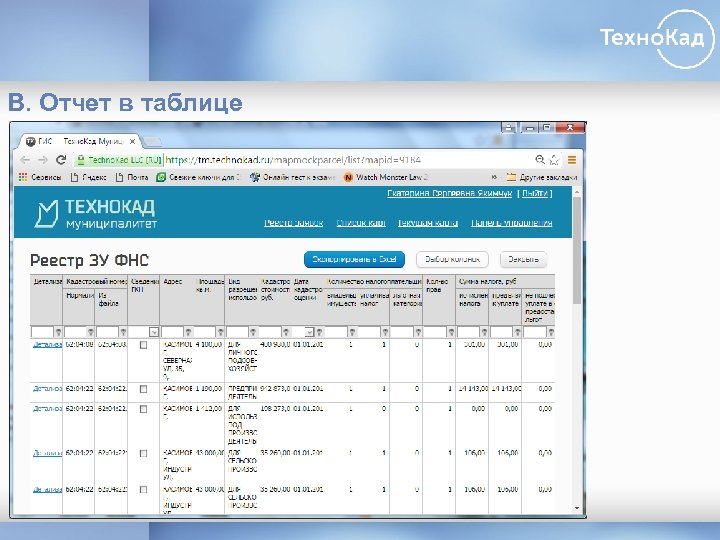This screenshot has width=720, height=540.
Task: Open the Сервисы apps shortcut
Action: pyautogui.click(x=40, y=177)
